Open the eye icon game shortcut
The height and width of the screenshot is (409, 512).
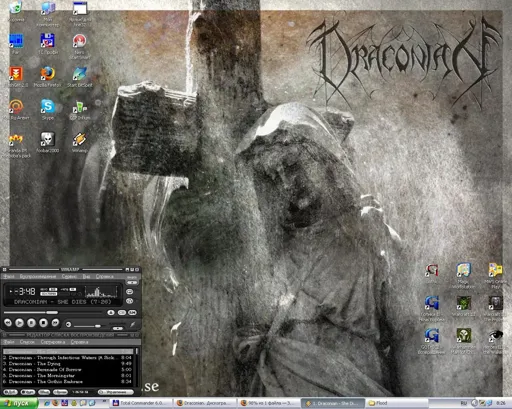point(495,335)
